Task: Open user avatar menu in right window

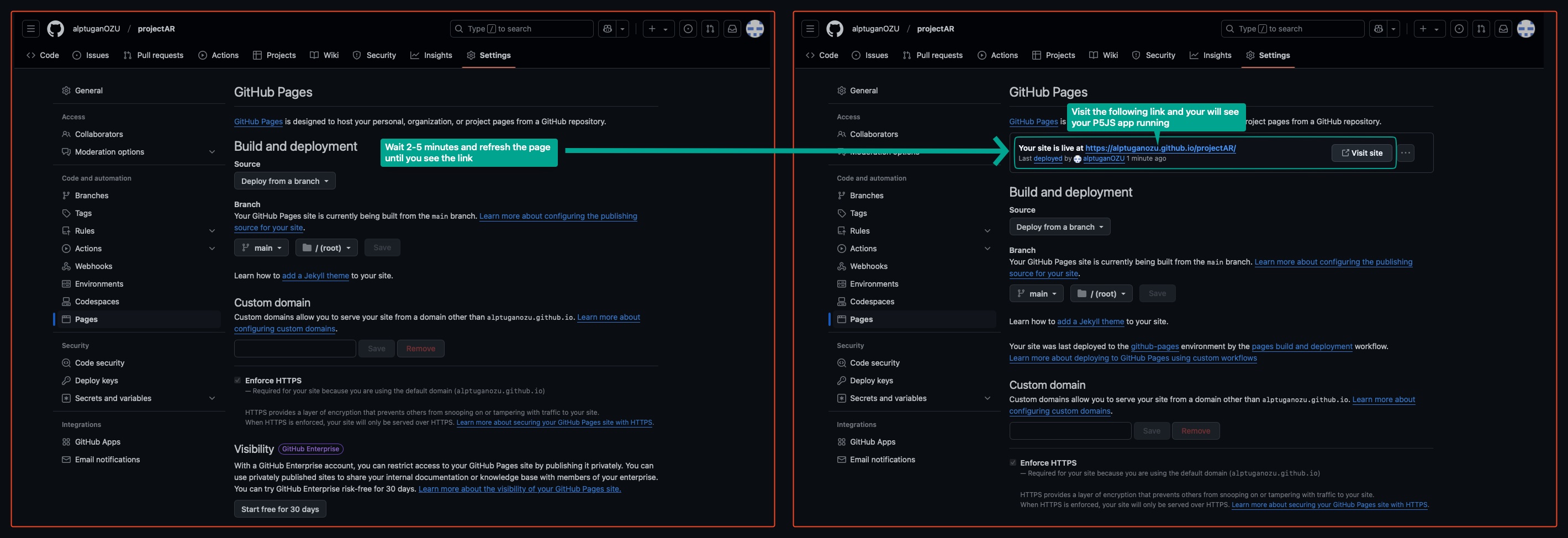Action: [1526, 29]
